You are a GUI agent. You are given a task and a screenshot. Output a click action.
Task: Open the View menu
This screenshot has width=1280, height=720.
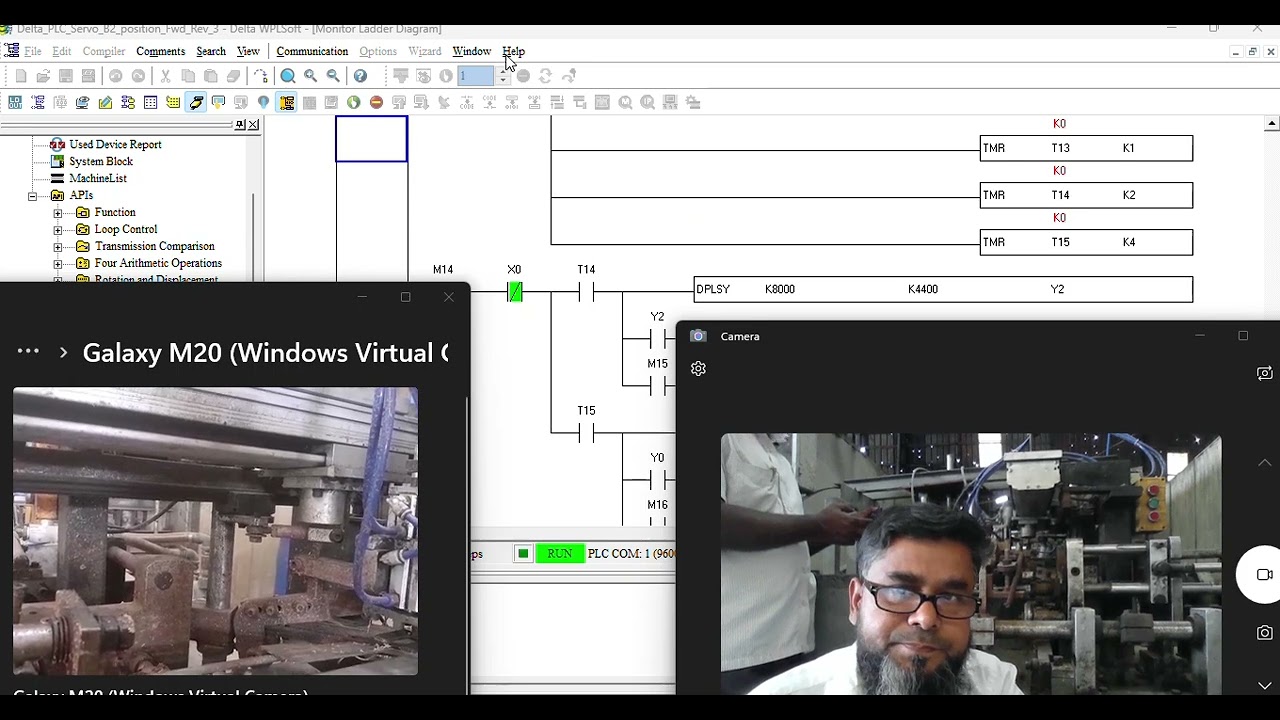pos(248,51)
